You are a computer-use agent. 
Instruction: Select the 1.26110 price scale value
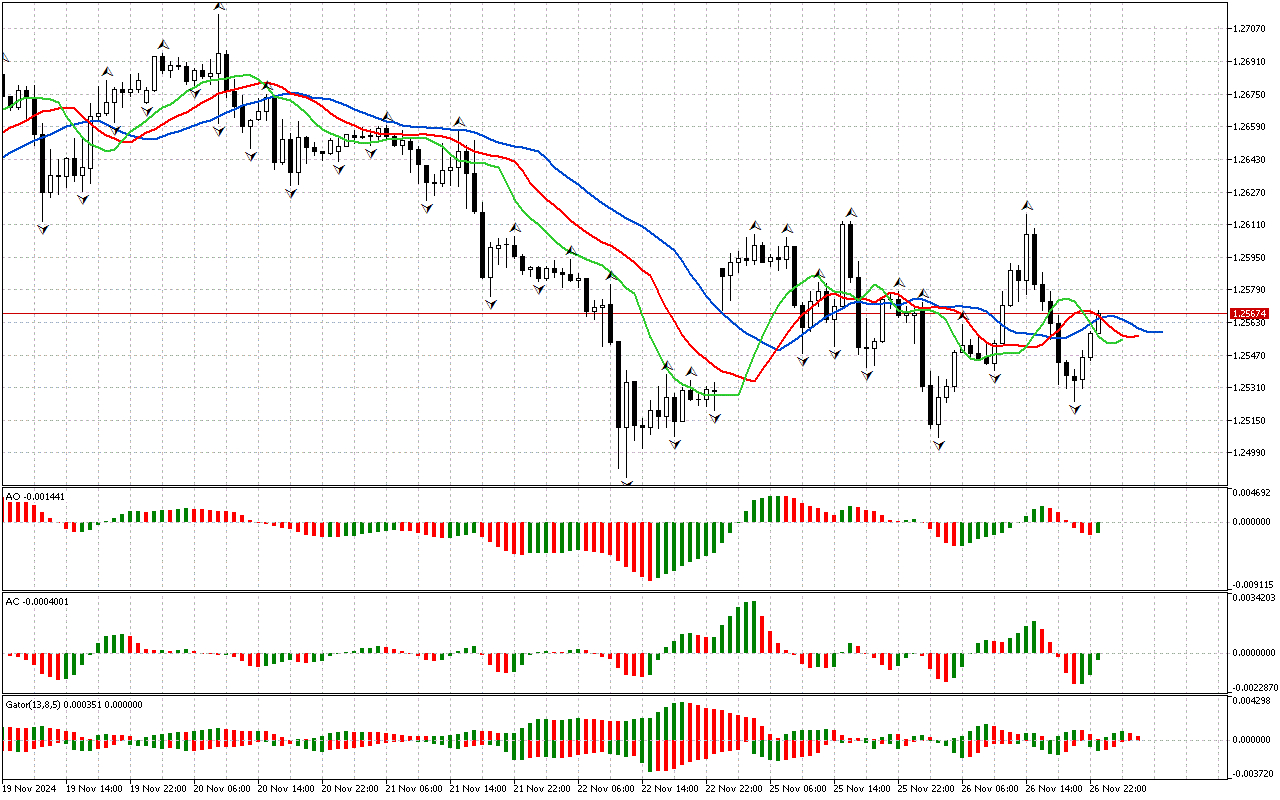(1251, 225)
